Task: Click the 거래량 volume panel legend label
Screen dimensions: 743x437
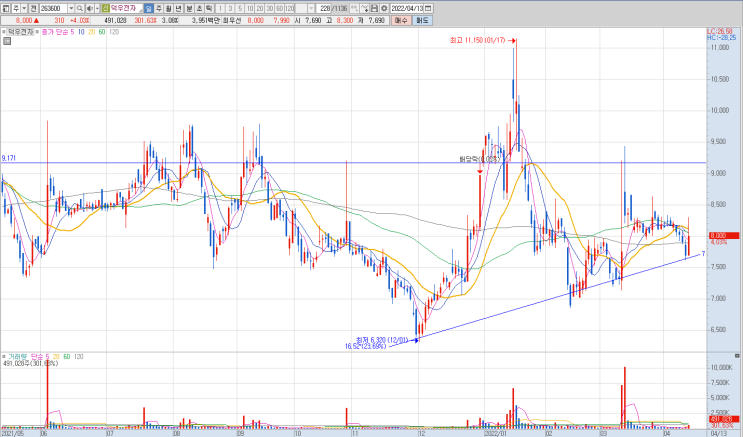Action: tap(18, 356)
